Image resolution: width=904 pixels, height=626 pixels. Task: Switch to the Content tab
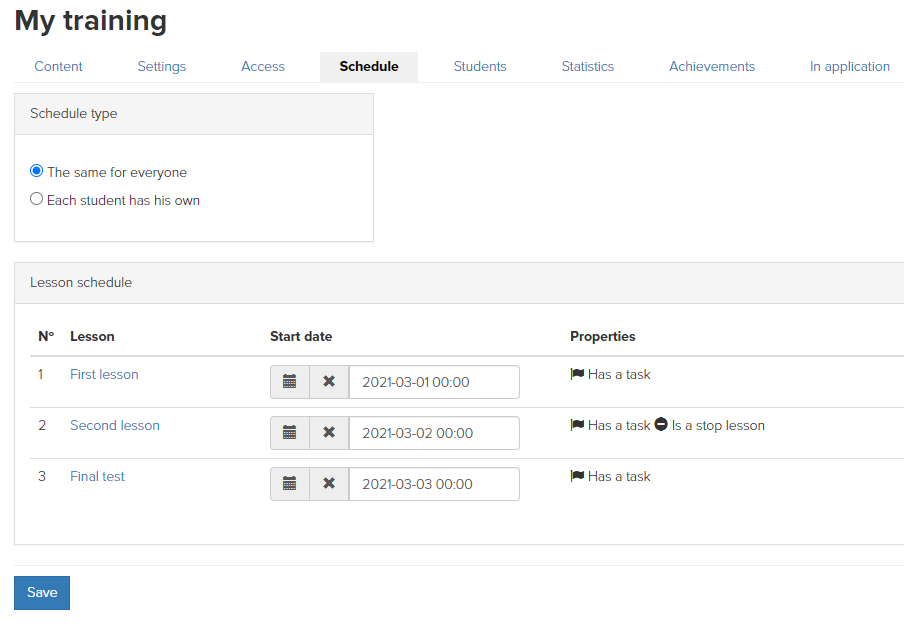click(58, 67)
